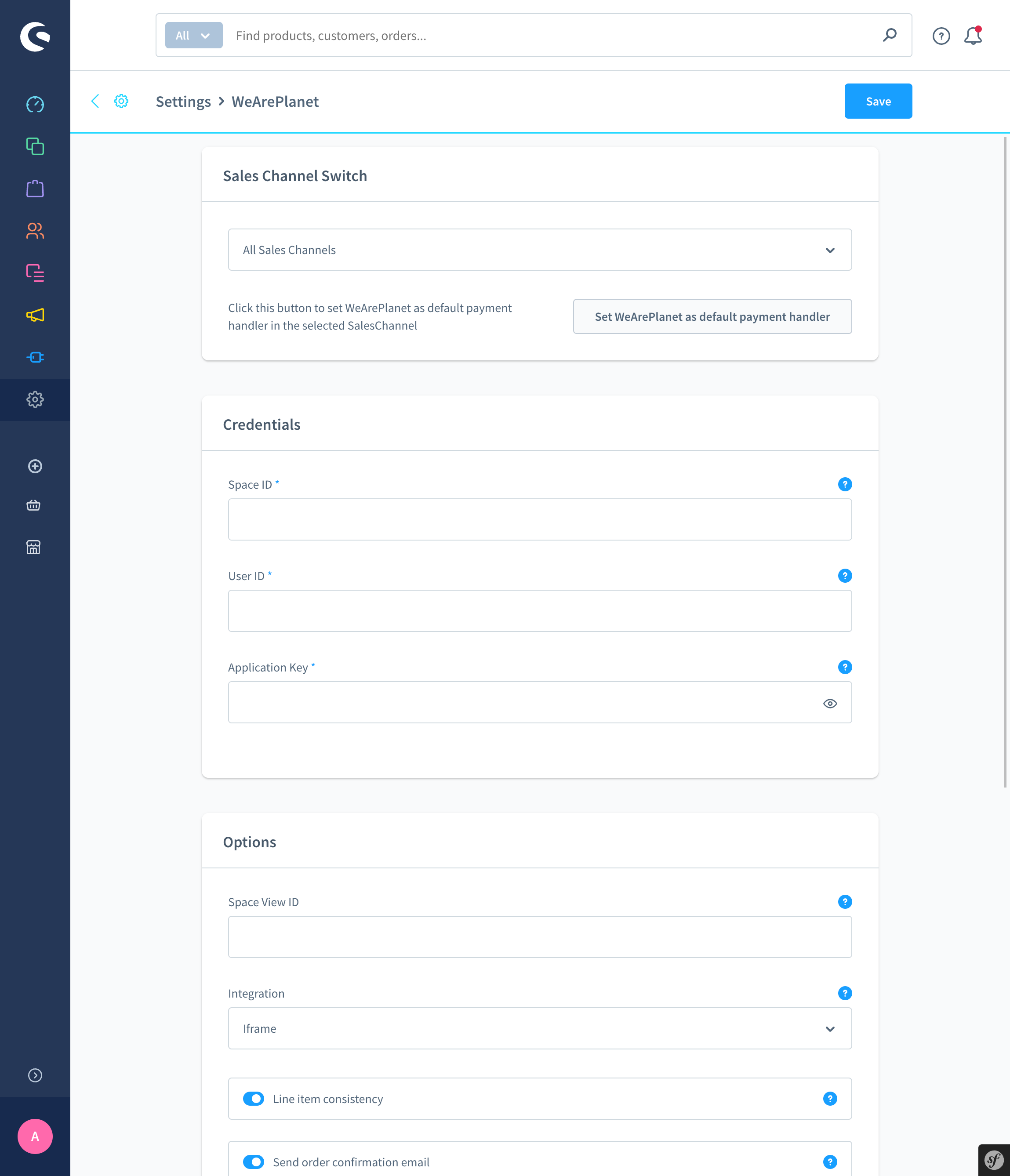Screen dimensions: 1010x1176
Task: Expand the search scope selector labeled All
Action: (193, 35)
